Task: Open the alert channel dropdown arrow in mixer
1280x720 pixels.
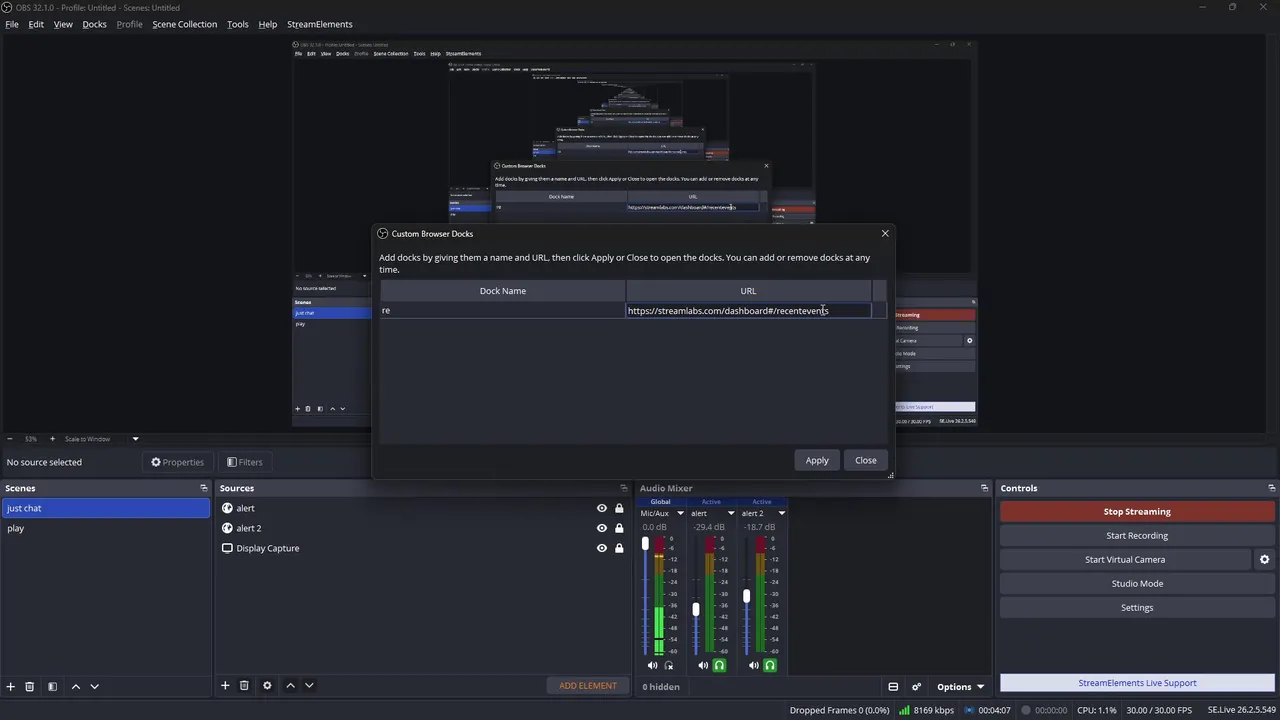Action: point(731,513)
